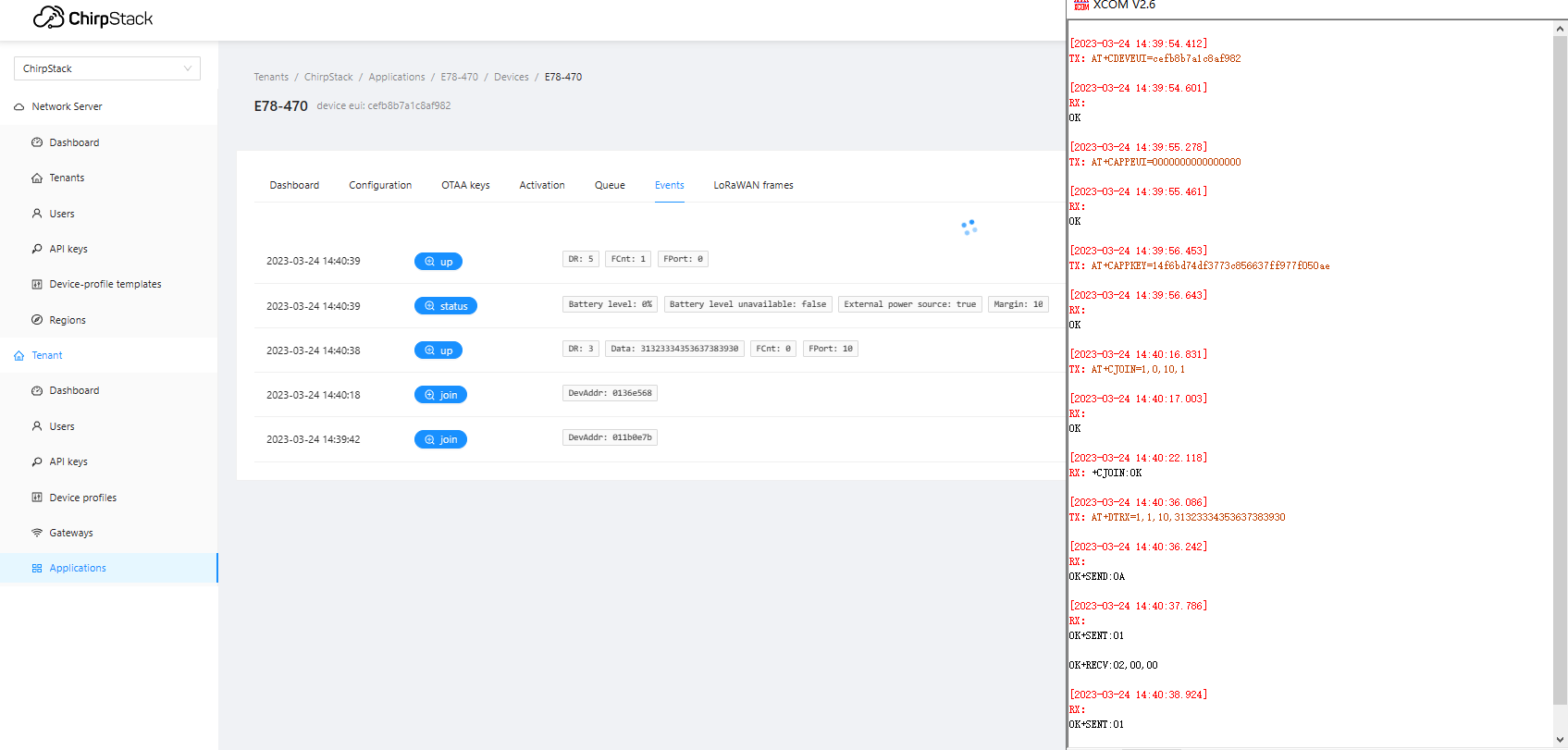This screenshot has height=750, width=1568.
Task: Open the status event details
Action: coord(445,306)
